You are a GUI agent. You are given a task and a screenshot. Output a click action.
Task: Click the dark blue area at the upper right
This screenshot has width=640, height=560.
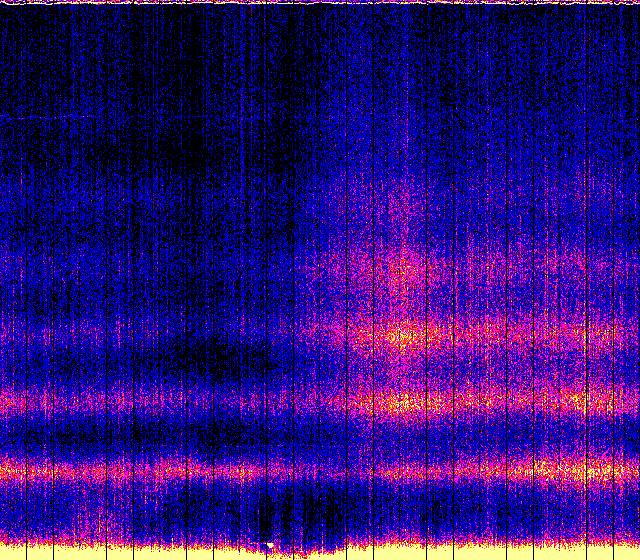560,80
